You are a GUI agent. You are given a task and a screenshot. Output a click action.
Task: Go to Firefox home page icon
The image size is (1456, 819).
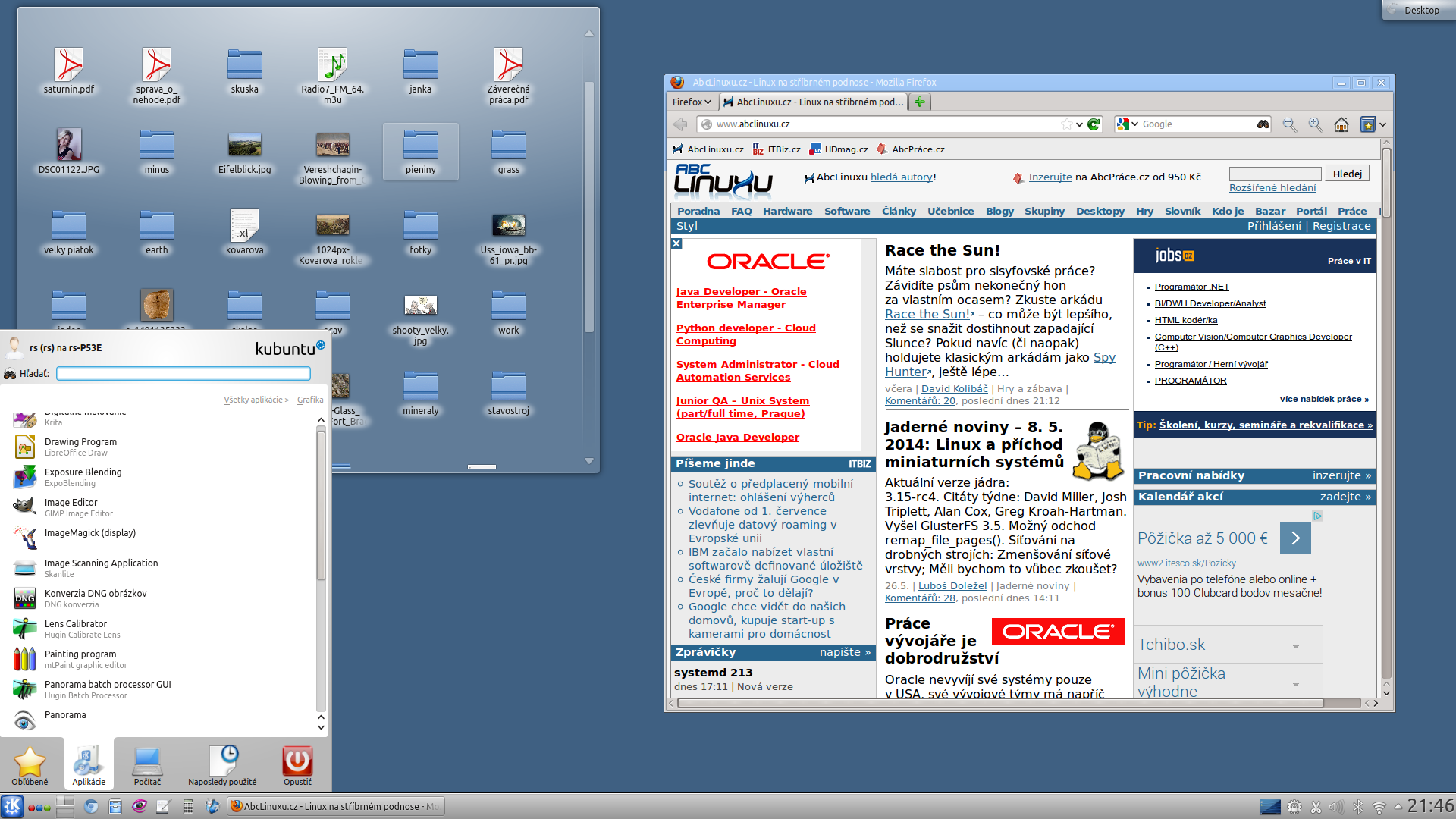click(x=1341, y=124)
